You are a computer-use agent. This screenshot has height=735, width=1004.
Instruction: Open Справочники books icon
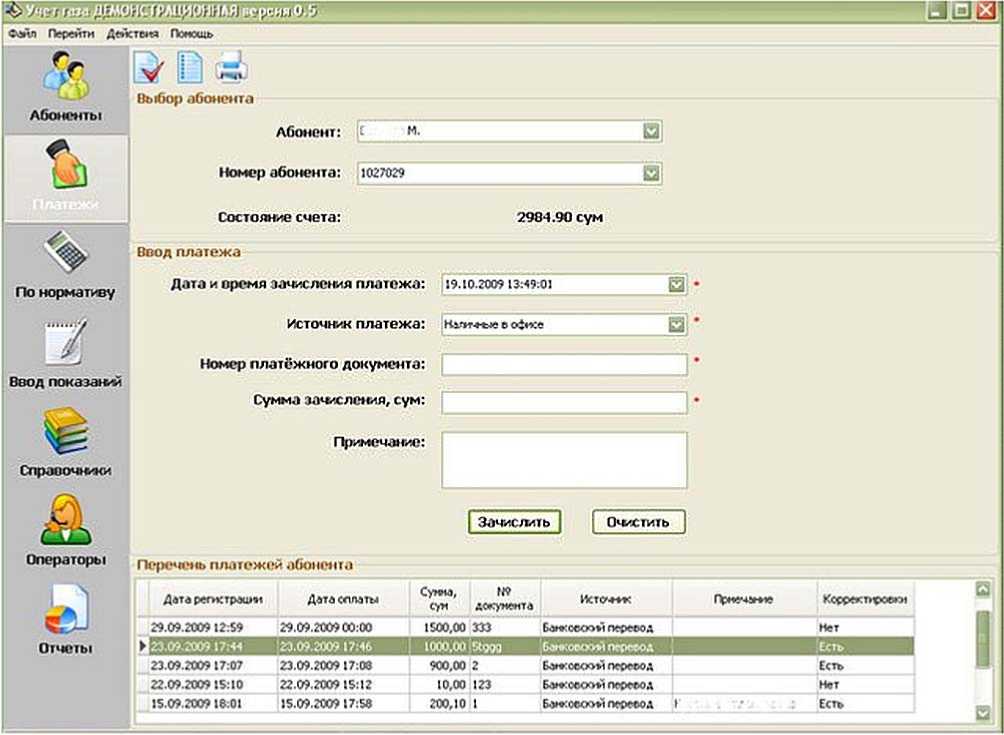(x=65, y=441)
